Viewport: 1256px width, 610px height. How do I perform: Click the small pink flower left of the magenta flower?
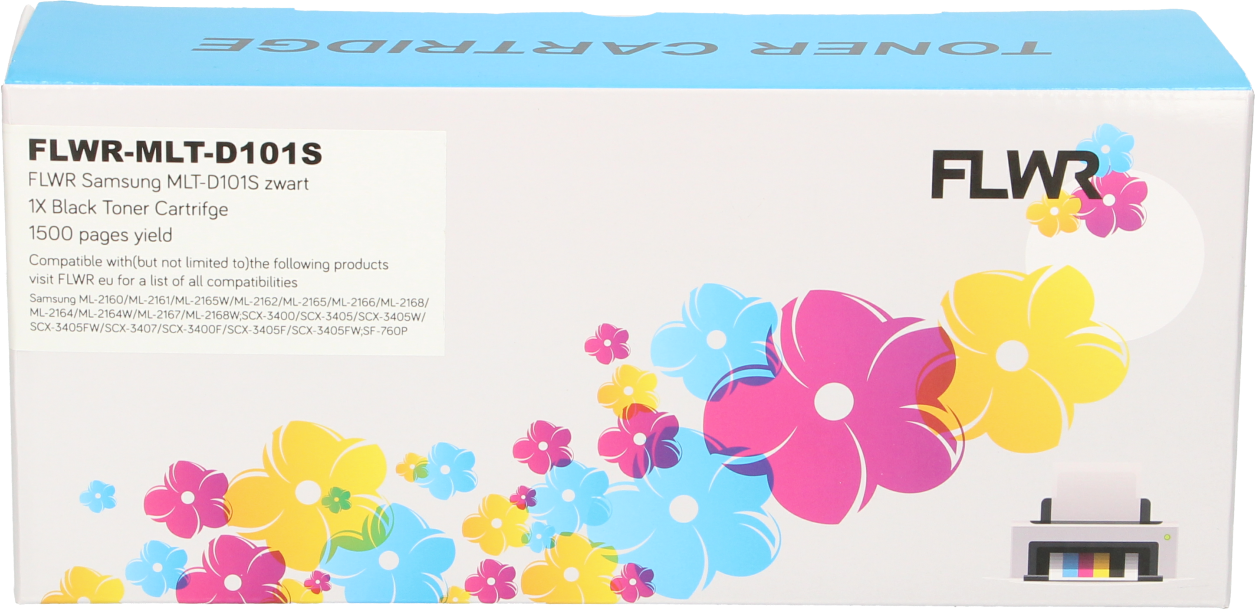607,343
